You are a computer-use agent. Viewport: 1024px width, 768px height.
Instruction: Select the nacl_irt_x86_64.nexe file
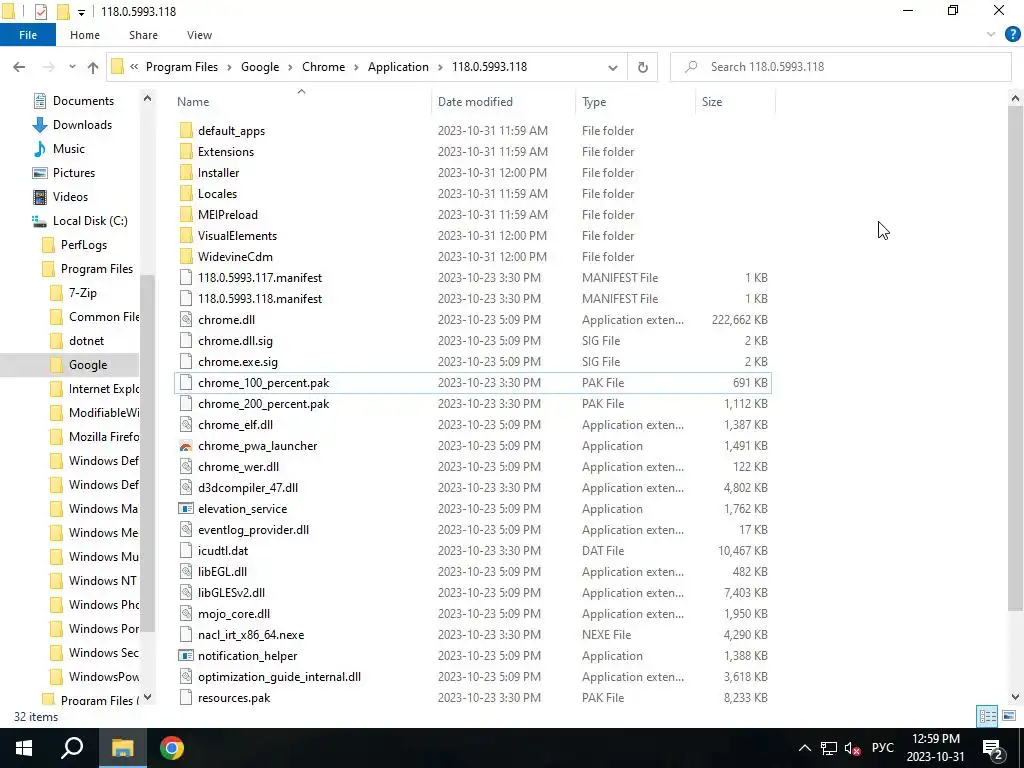click(251, 635)
